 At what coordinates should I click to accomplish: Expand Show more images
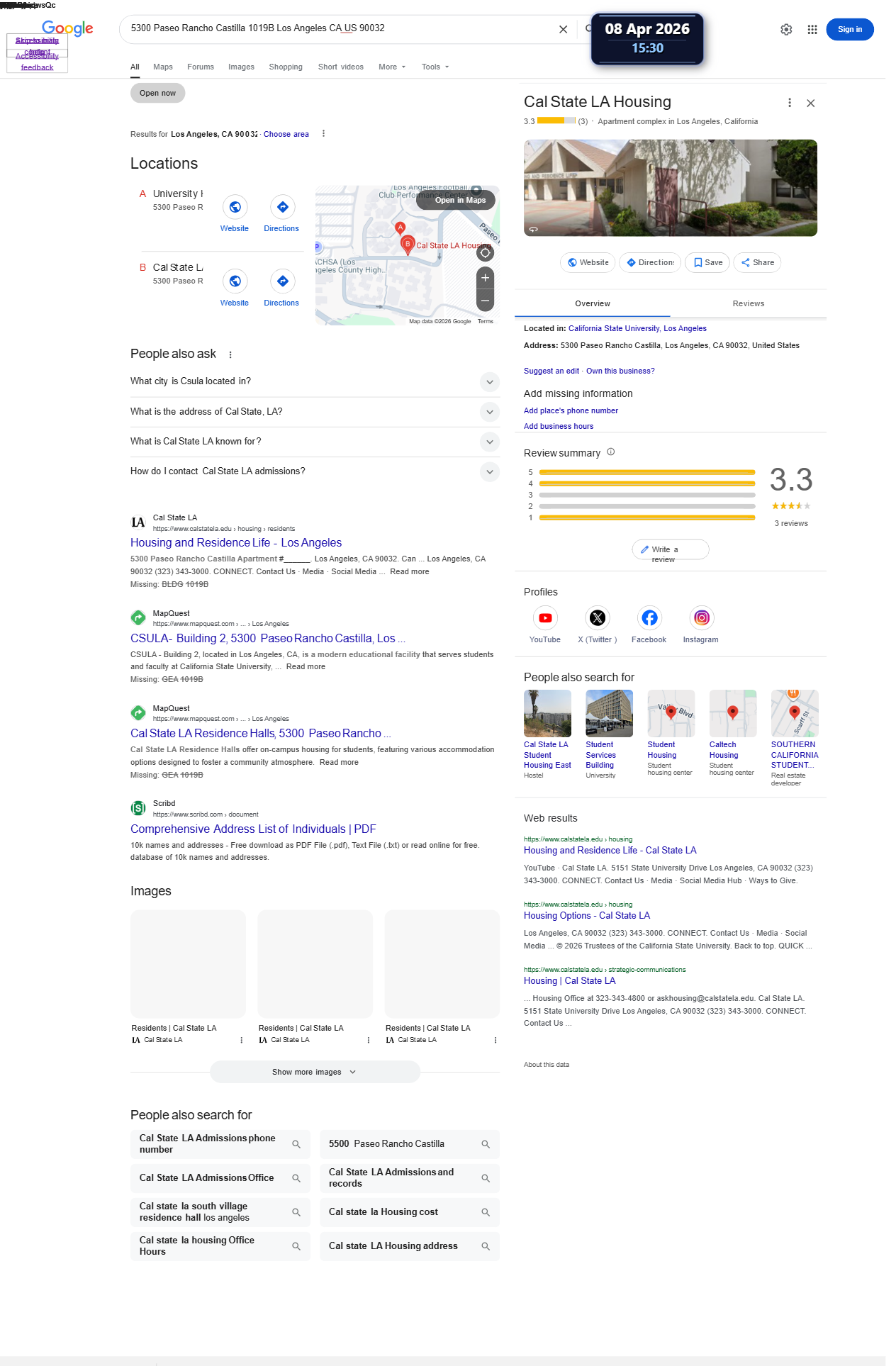[315, 1072]
